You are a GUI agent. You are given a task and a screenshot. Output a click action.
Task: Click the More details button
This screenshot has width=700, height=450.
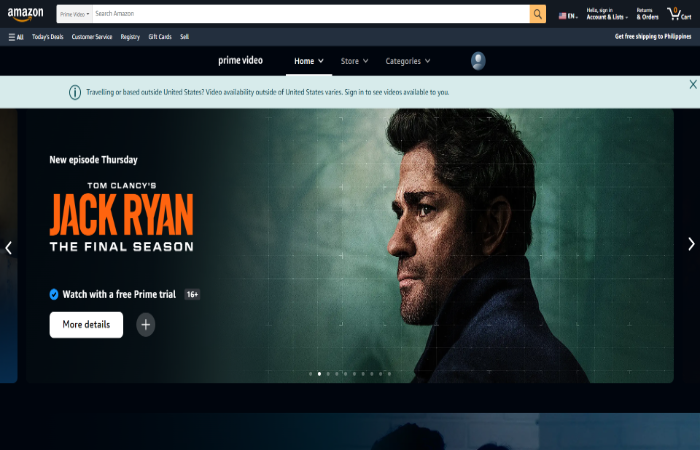coord(86,325)
